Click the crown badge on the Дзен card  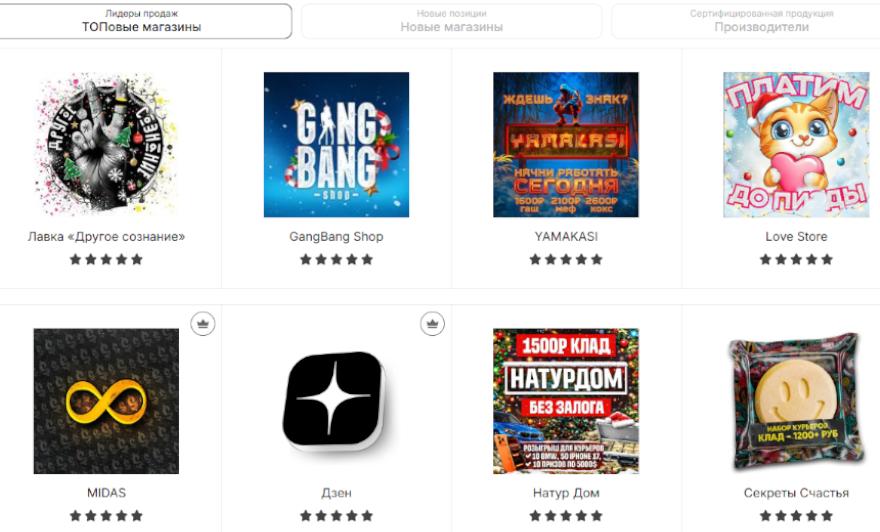(432, 324)
